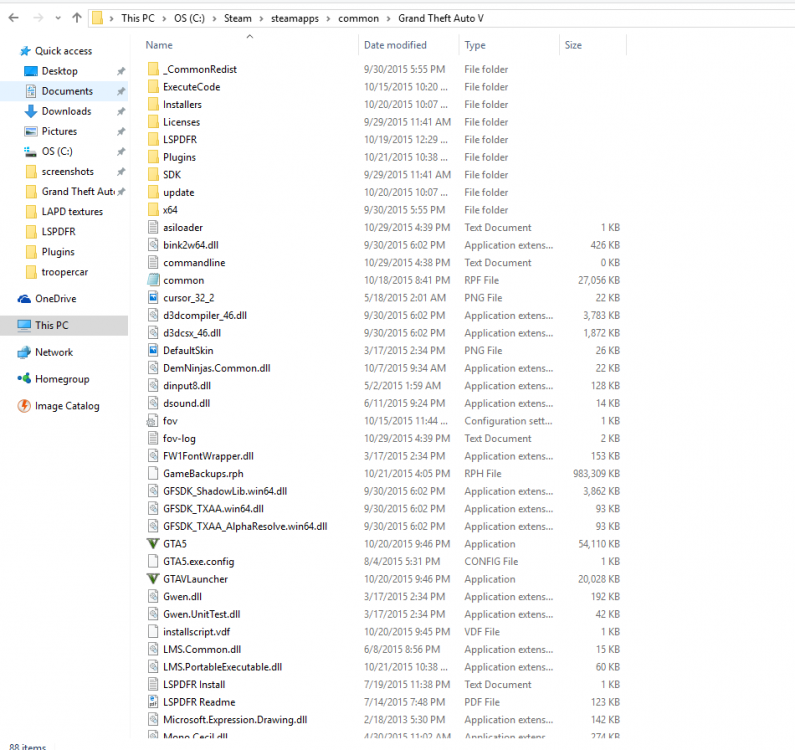This screenshot has height=750, width=795.
Task: Expand chevron after 'common' breadcrumb
Action: click(389, 19)
